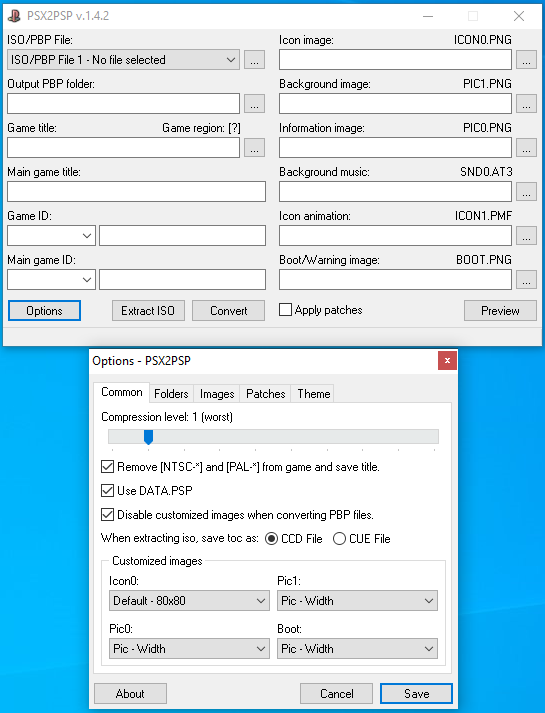Viewport: 545px width, 713px height.
Task: Switch to Folders tab
Action: click(x=171, y=394)
